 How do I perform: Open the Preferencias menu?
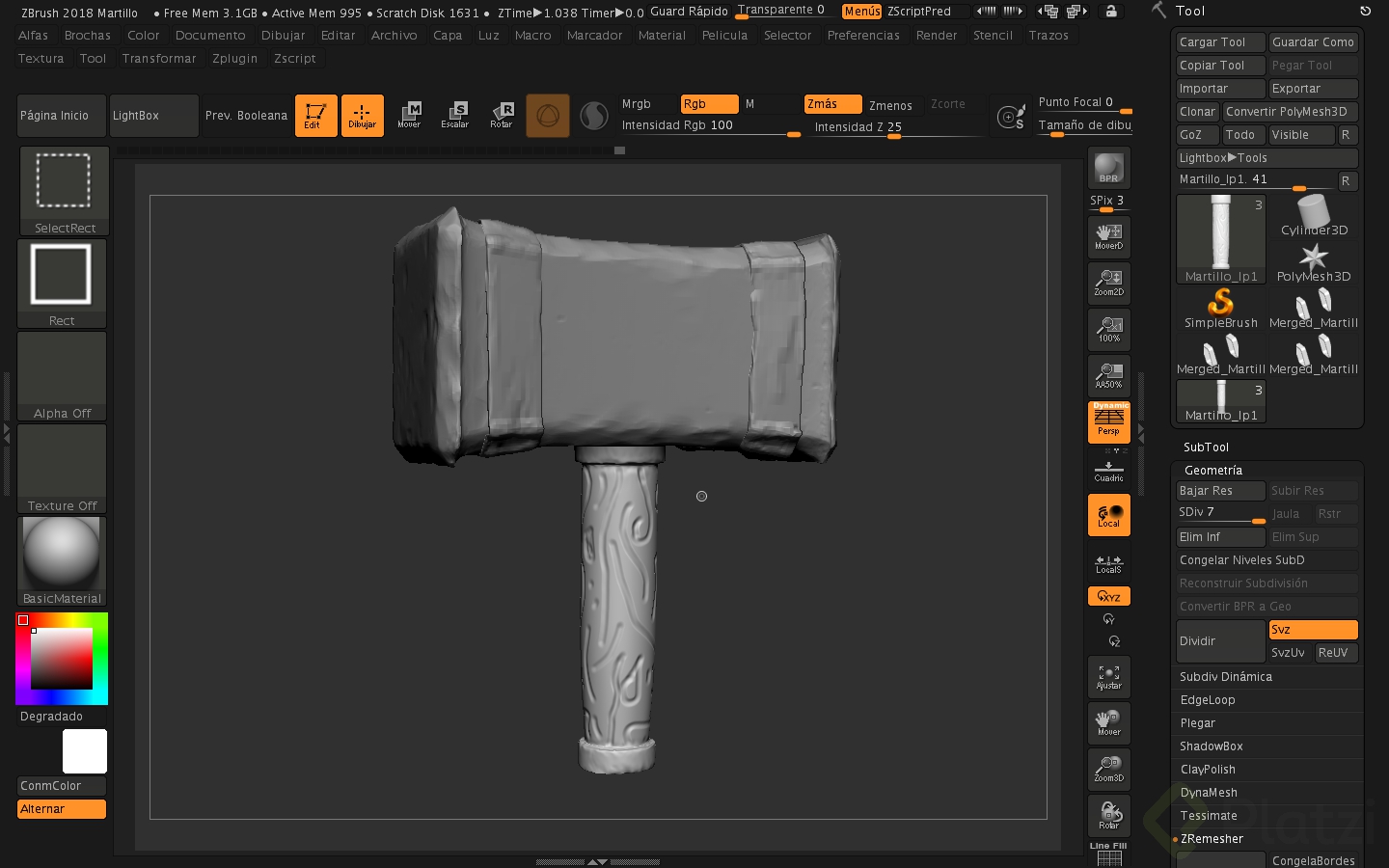click(x=862, y=36)
